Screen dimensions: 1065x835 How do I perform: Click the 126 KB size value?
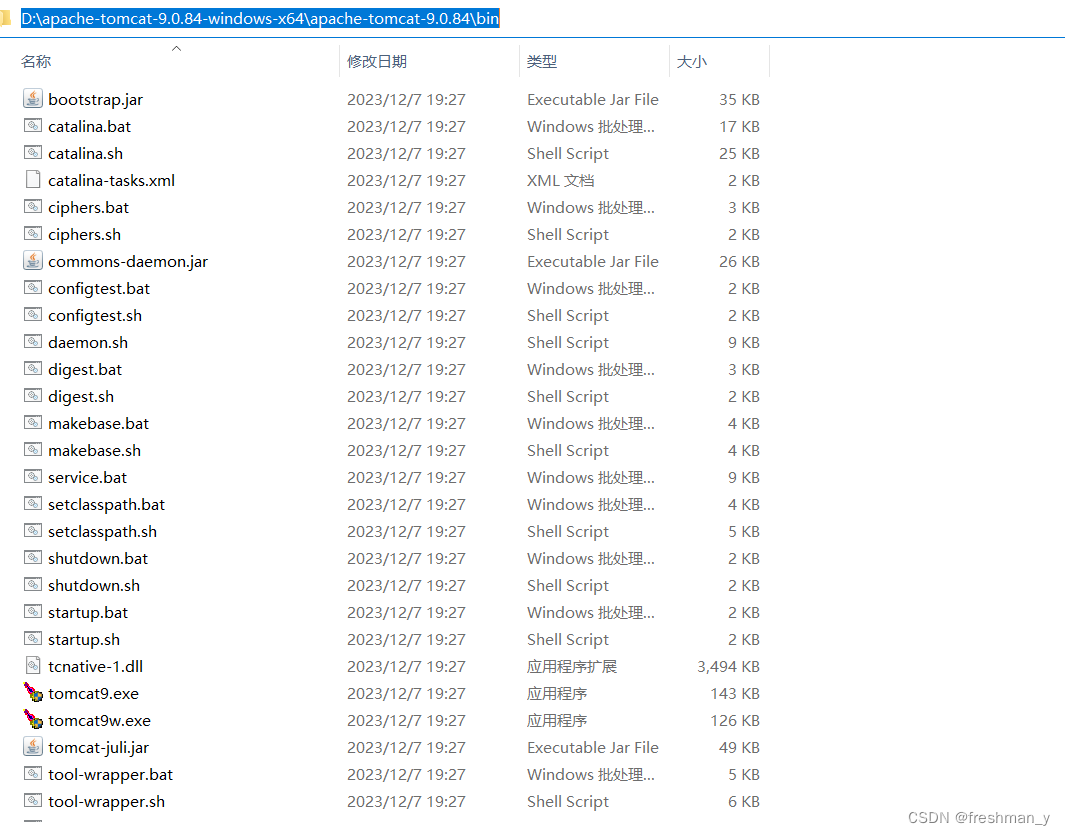pos(735,720)
